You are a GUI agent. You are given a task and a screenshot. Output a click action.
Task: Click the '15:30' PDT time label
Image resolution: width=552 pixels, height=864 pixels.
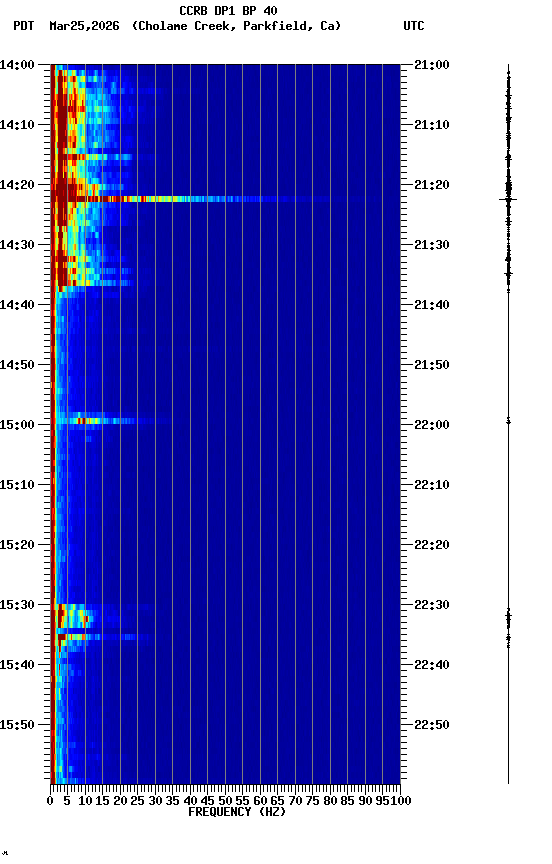17,605
